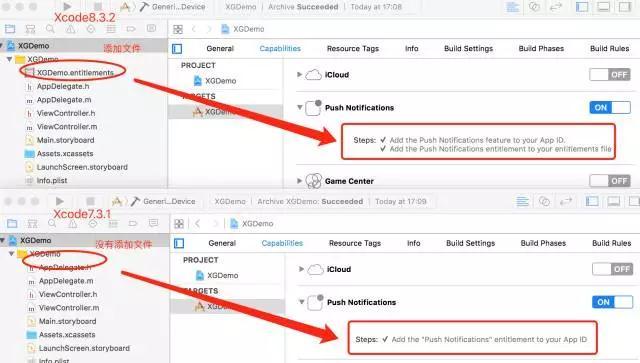
Task: Open Breakpoint navigator in upper Xcode window
Action: [131, 29]
